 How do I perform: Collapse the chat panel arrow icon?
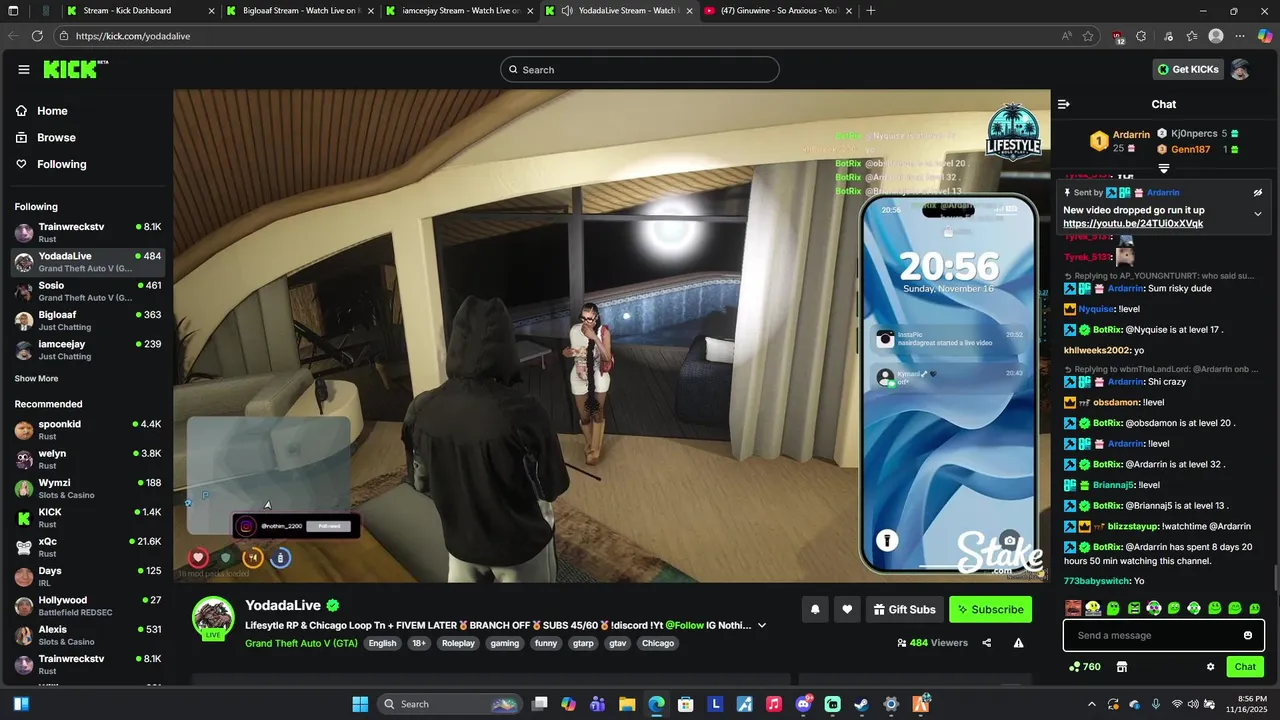pyautogui.click(x=1064, y=104)
